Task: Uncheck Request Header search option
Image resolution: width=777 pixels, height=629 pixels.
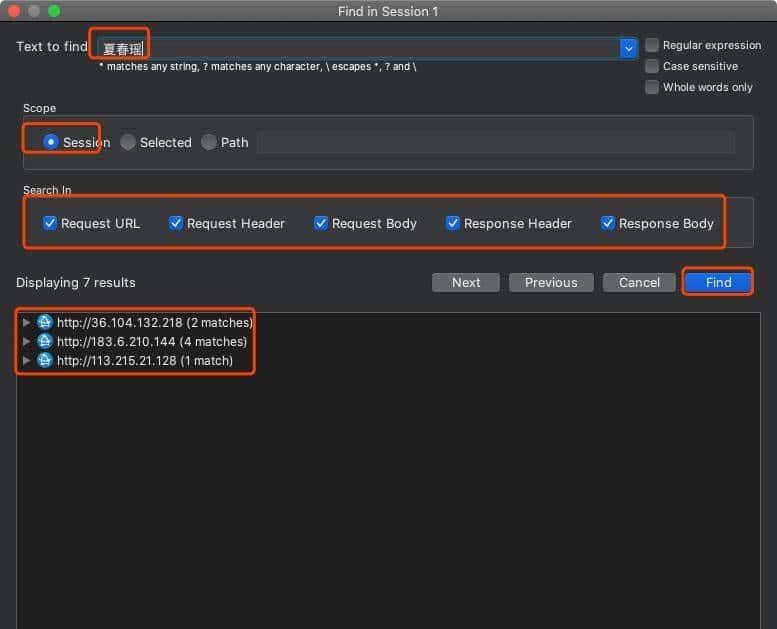Action: (x=176, y=223)
